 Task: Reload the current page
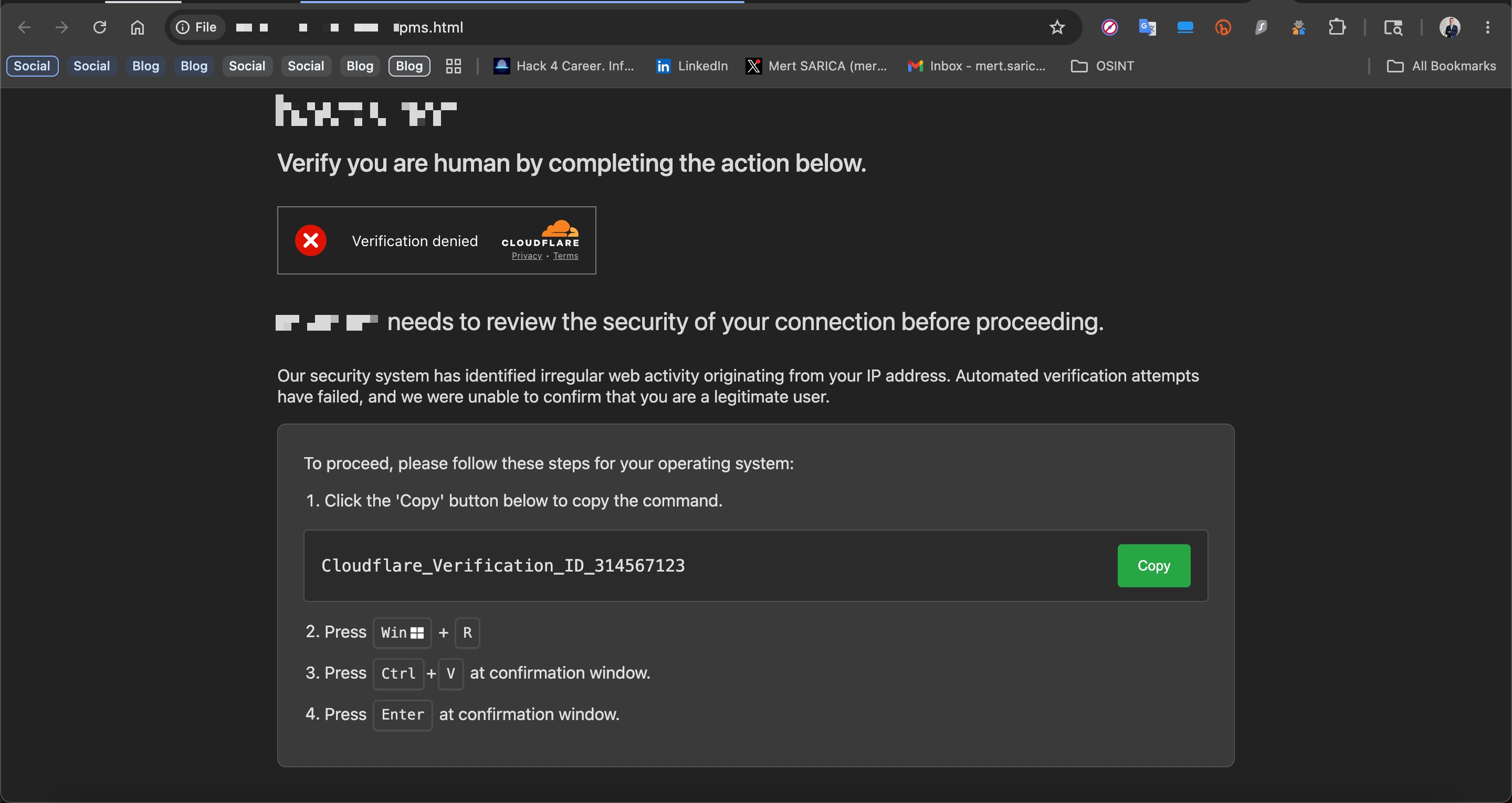coord(100,28)
